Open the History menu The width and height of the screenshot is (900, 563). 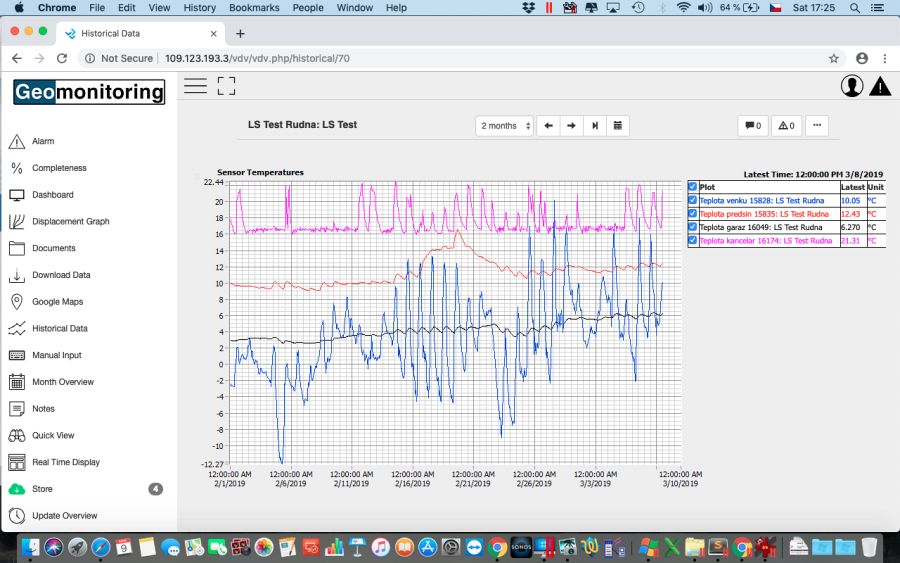[199, 7]
